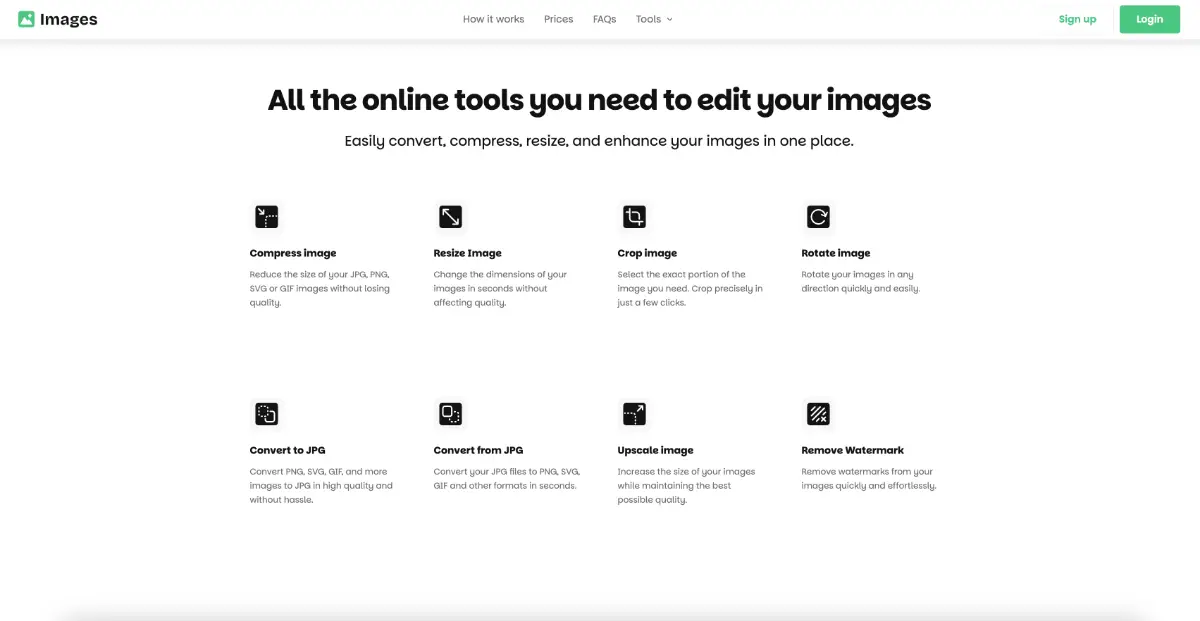Go to the Prices page
The height and width of the screenshot is (621, 1200).
(558, 19)
